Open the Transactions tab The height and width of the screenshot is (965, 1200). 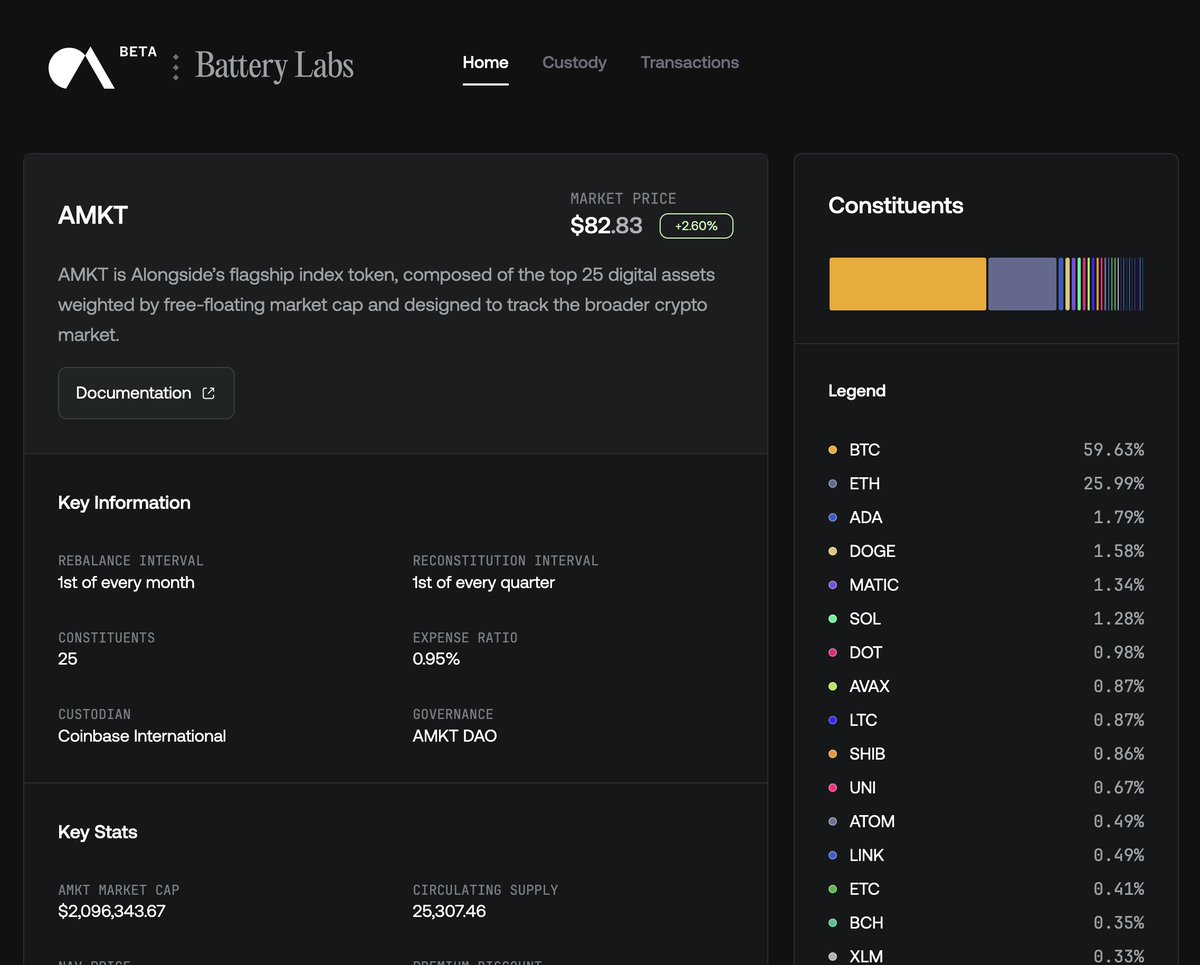point(689,62)
